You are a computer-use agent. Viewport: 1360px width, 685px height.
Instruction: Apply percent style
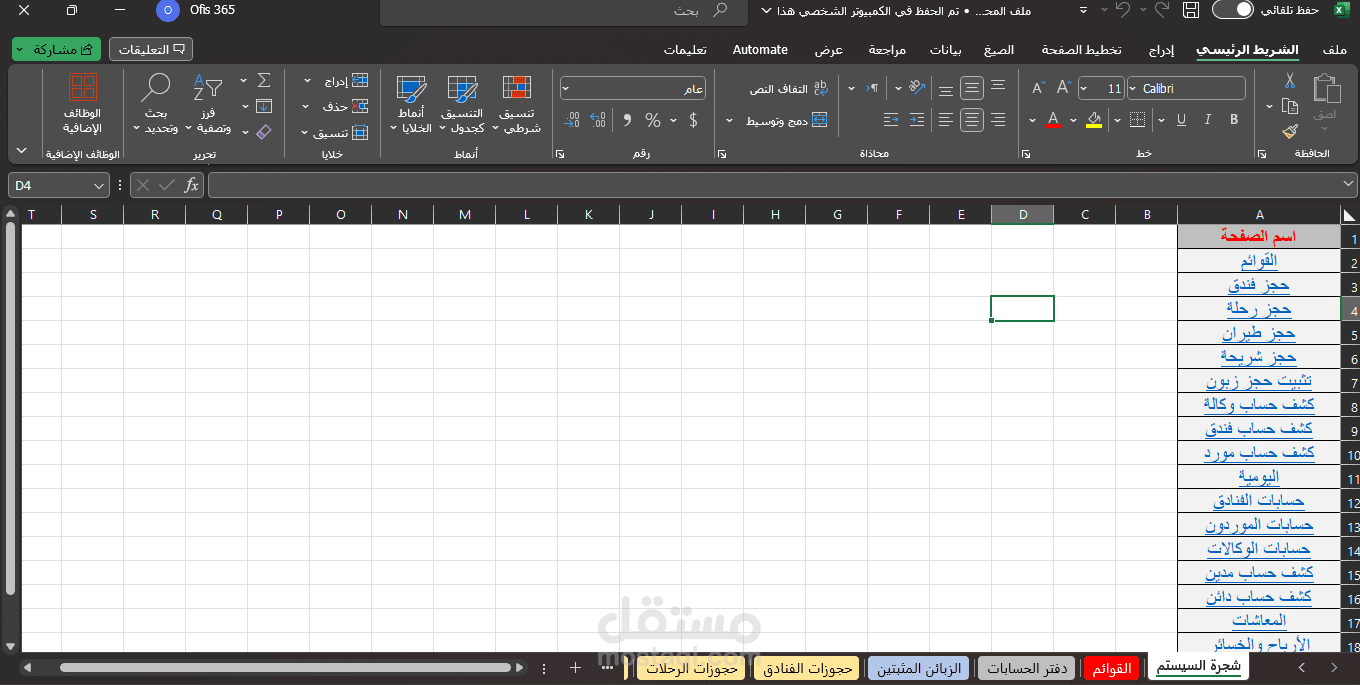(x=653, y=120)
